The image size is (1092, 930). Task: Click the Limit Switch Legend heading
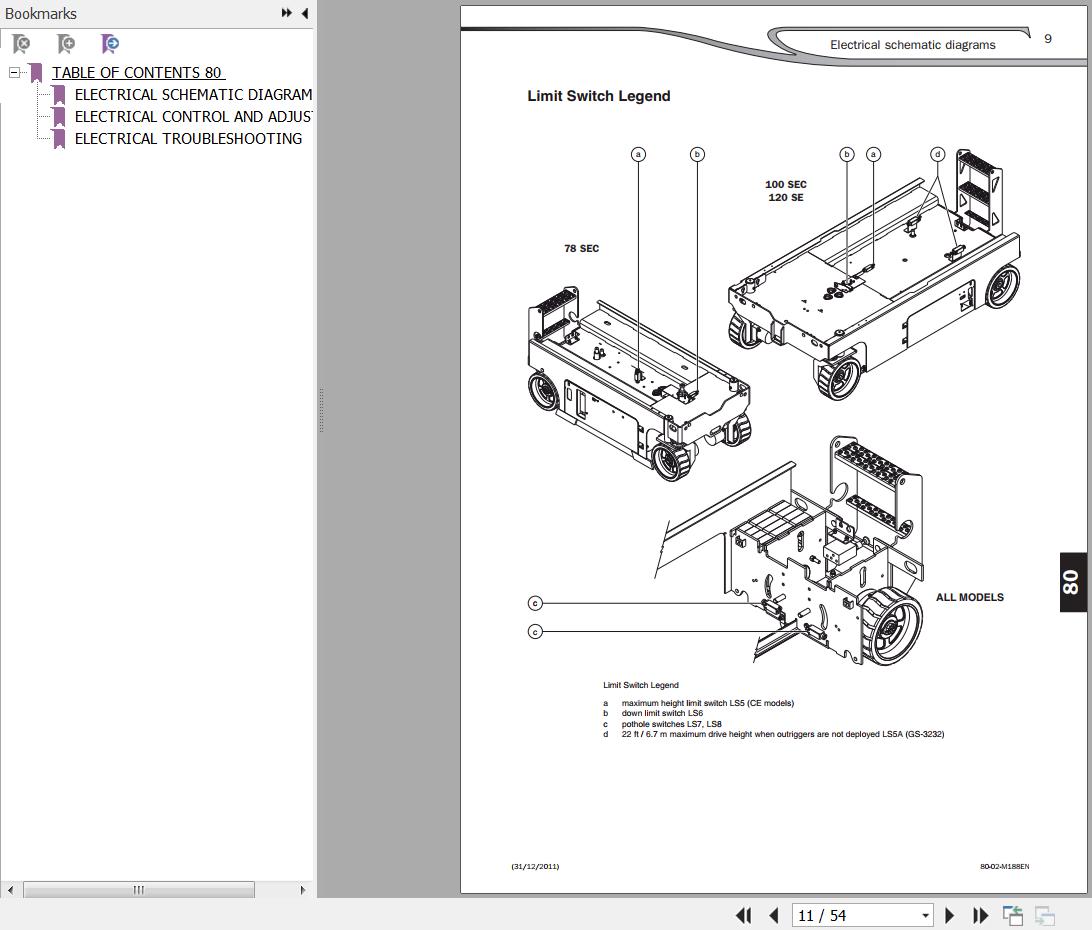(x=599, y=96)
